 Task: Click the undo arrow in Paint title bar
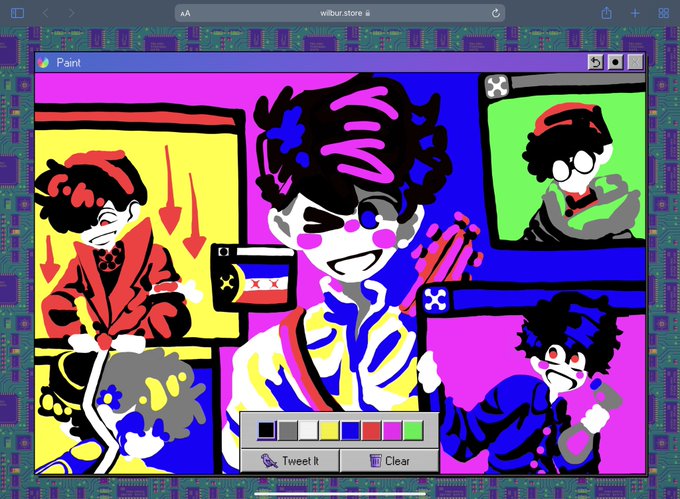[595, 62]
